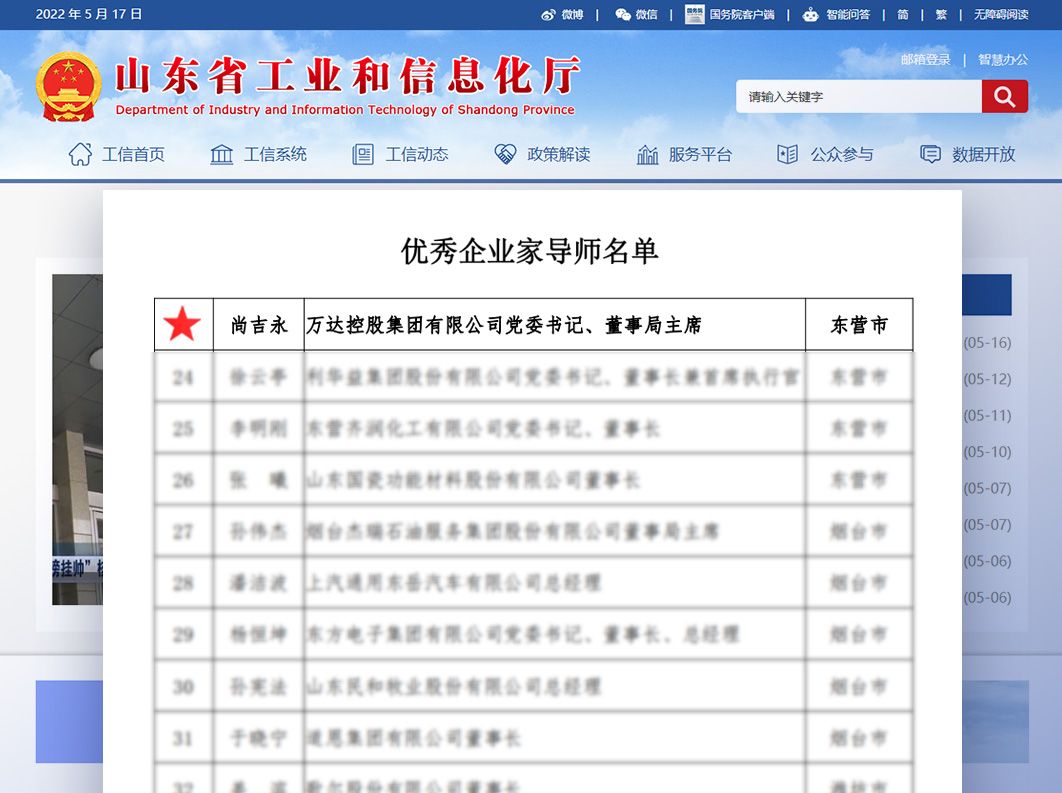Click the 国务院客户端 client icon
The image size is (1062, 793).
694,14
